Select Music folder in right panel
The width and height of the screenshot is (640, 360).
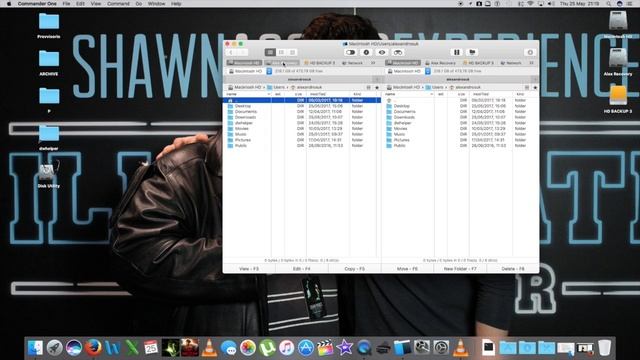tap(460, 134)
